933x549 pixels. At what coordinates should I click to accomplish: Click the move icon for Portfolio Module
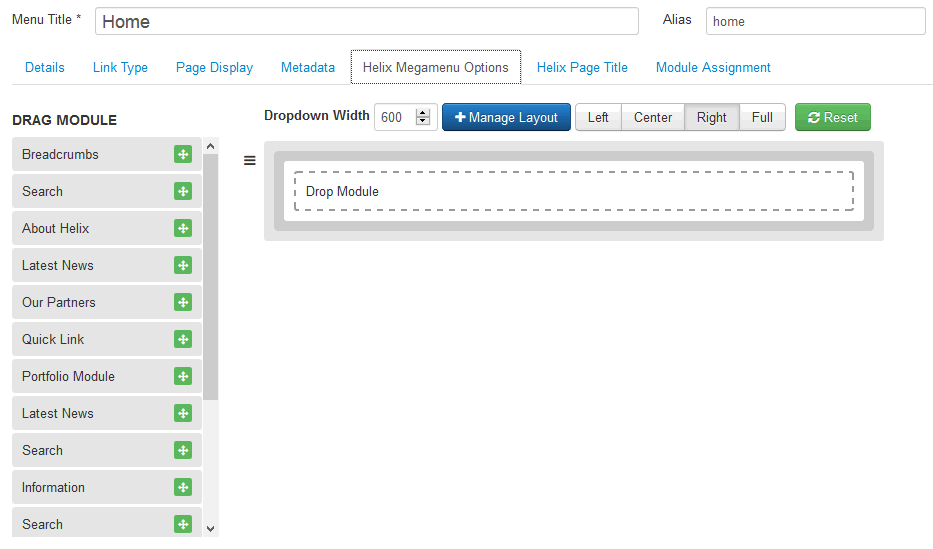click(x=182, y=376)
